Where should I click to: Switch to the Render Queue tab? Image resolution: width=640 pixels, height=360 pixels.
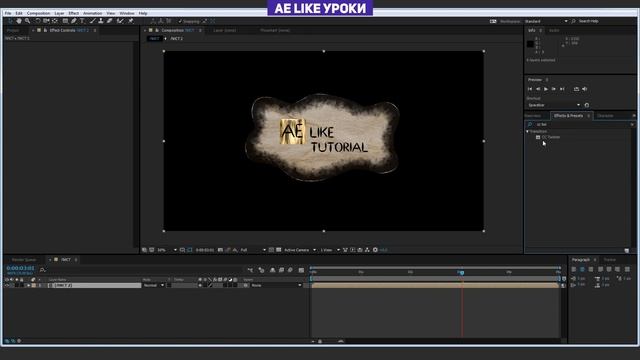24,260
